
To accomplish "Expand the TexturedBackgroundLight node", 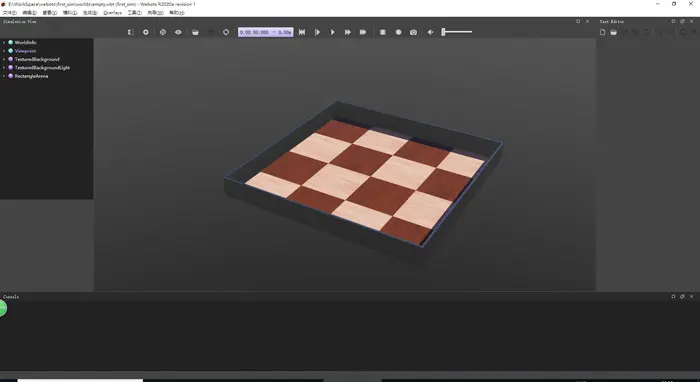I will 4,67.
